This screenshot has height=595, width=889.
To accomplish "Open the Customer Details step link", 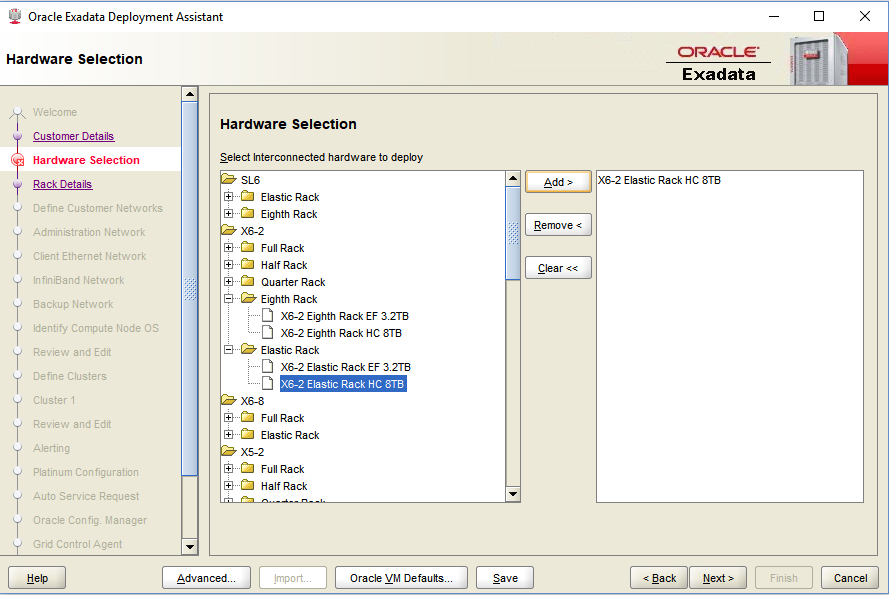I will pyautogui.click(x=73, y=136).
